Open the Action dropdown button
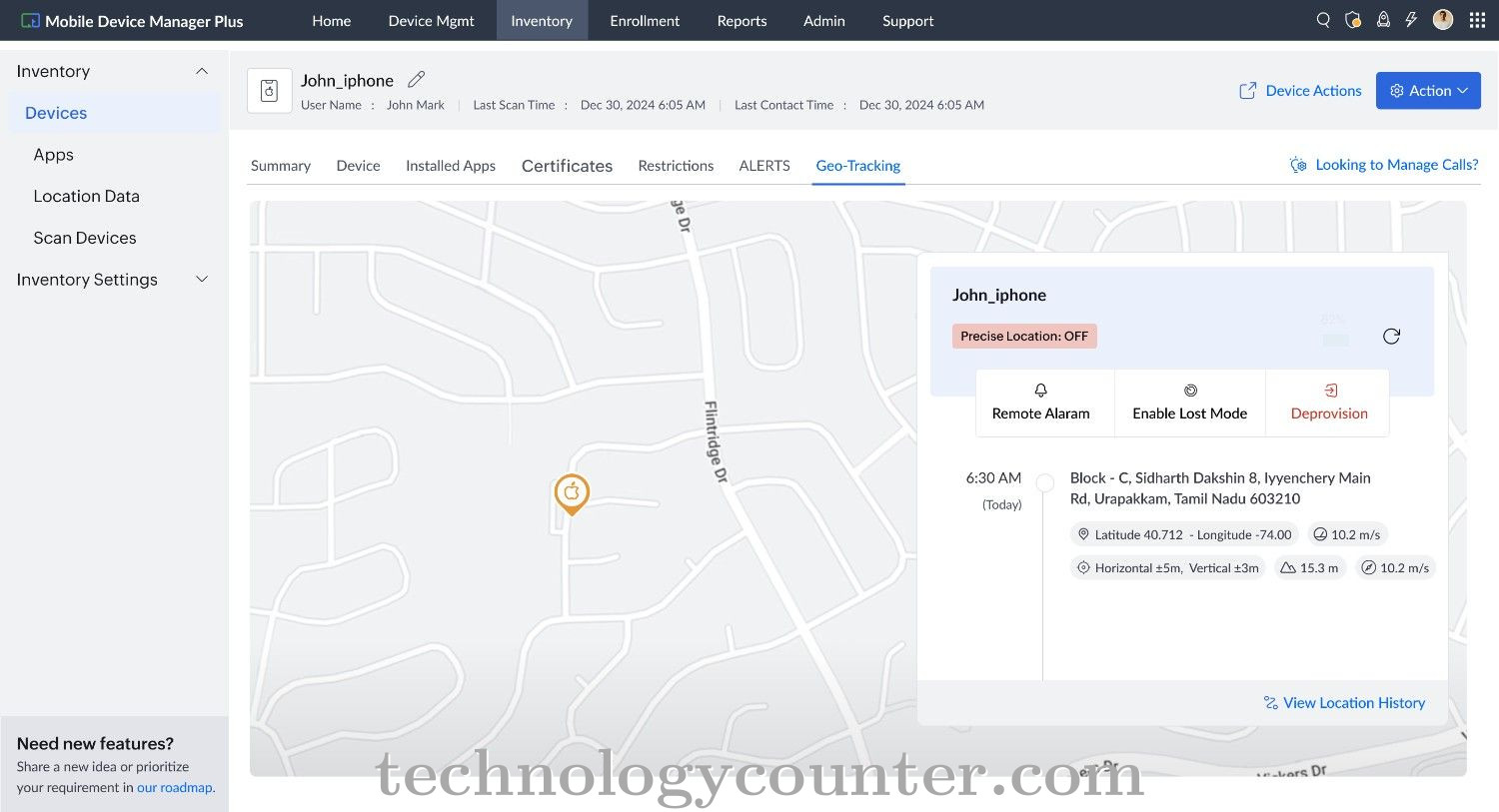This screenshot has width=1499, height=812. point(1428,91)
